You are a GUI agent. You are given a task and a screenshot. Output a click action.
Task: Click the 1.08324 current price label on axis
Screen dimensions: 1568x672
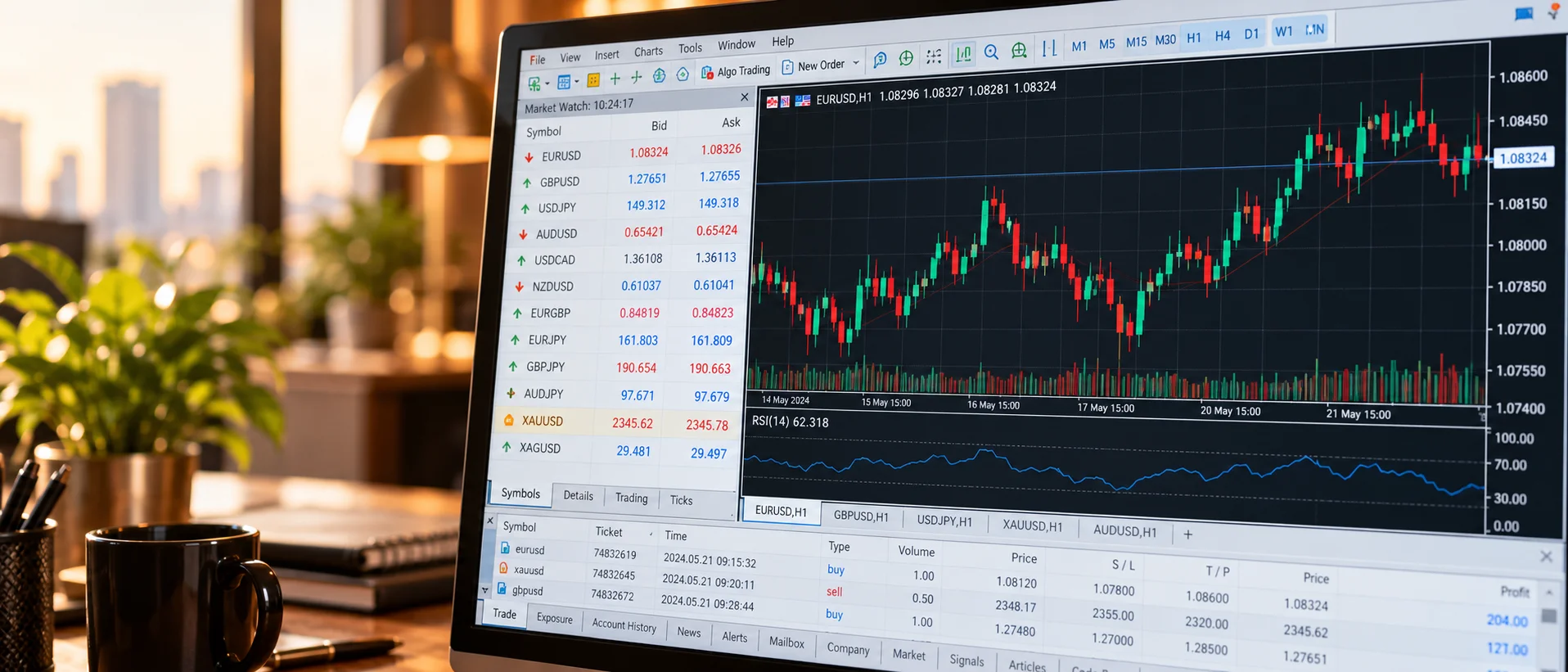(x=1523, y=158)
